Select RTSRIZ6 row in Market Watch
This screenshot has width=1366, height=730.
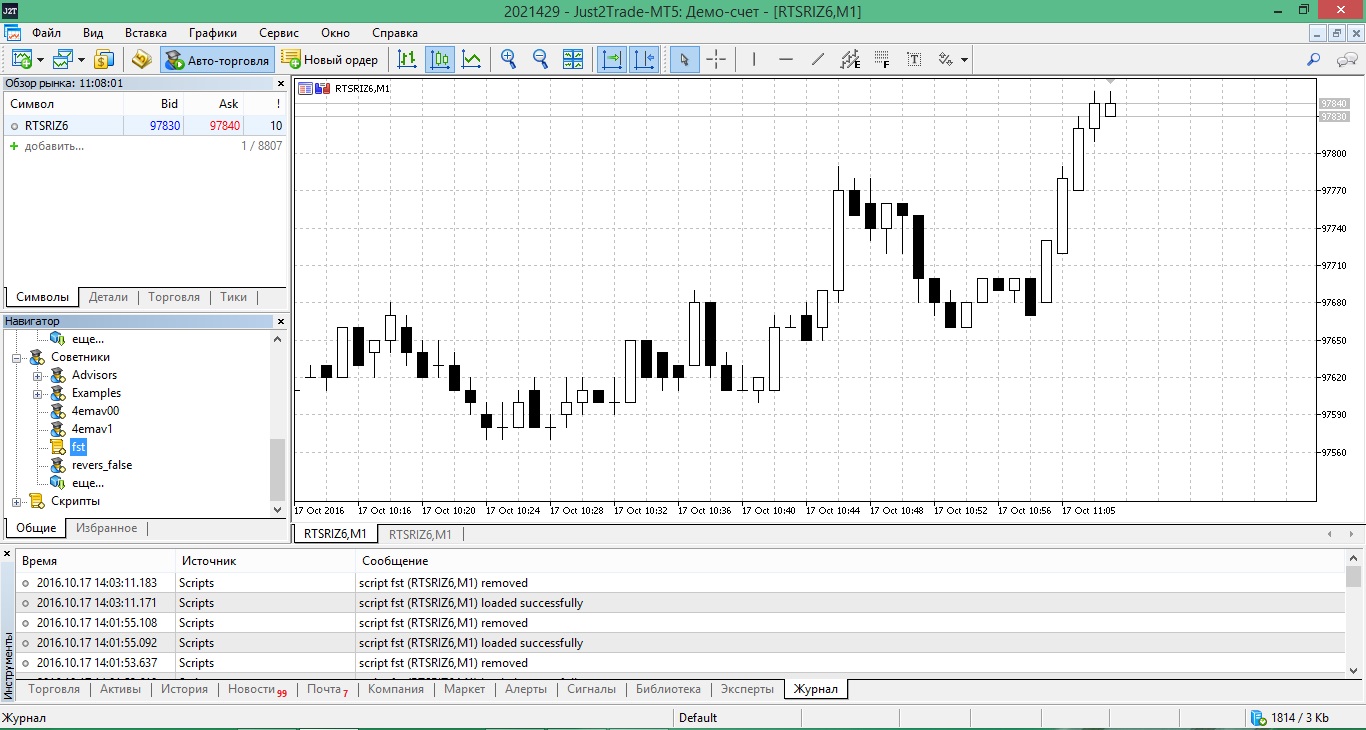[145, 126]
